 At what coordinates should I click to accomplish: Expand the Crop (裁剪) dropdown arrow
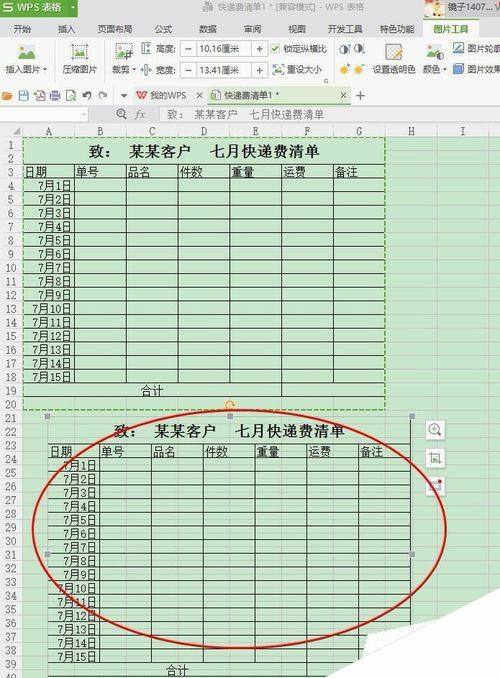[134, 70]
